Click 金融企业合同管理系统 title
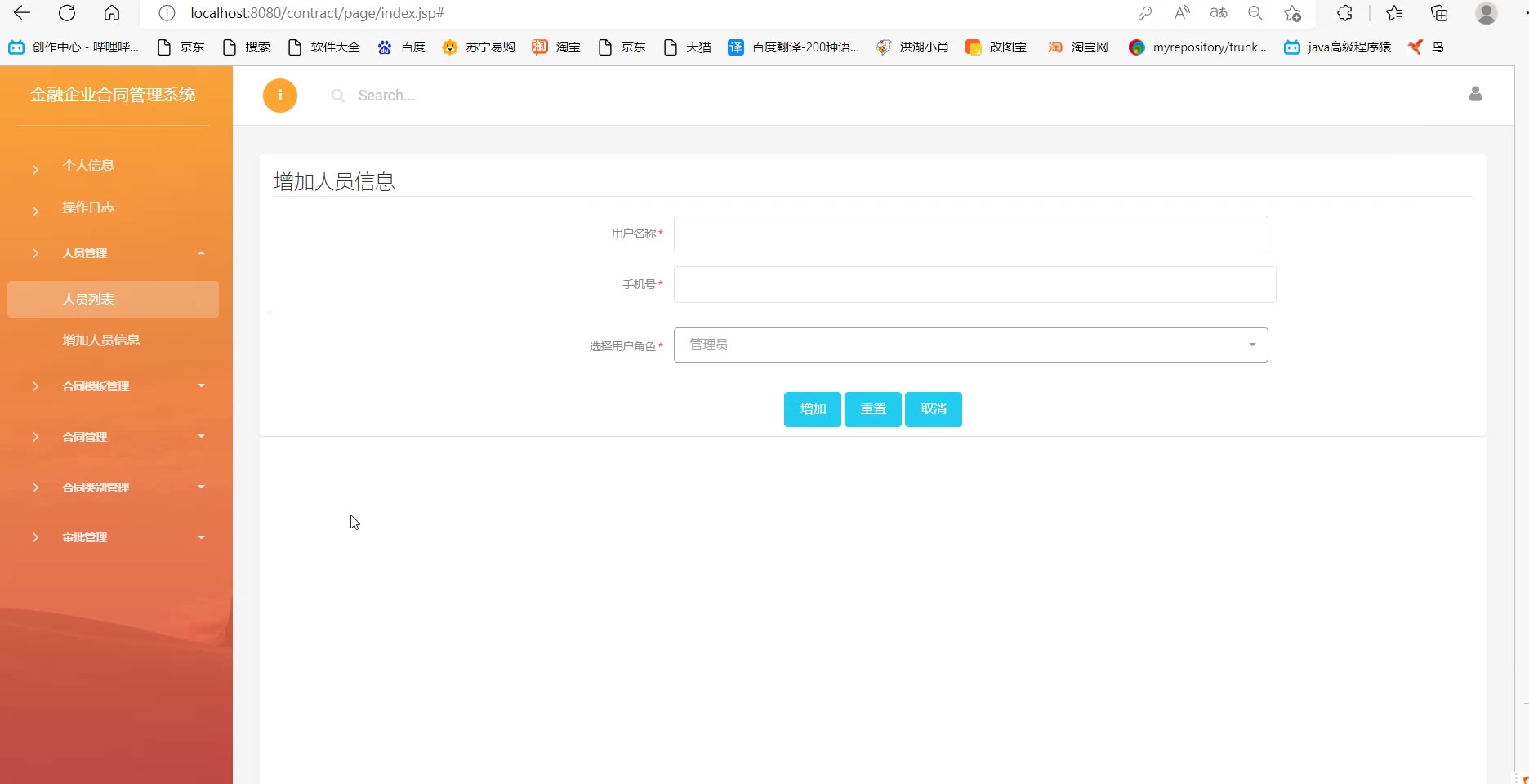The image size is (1529, 784). click(x=113, y=95)
